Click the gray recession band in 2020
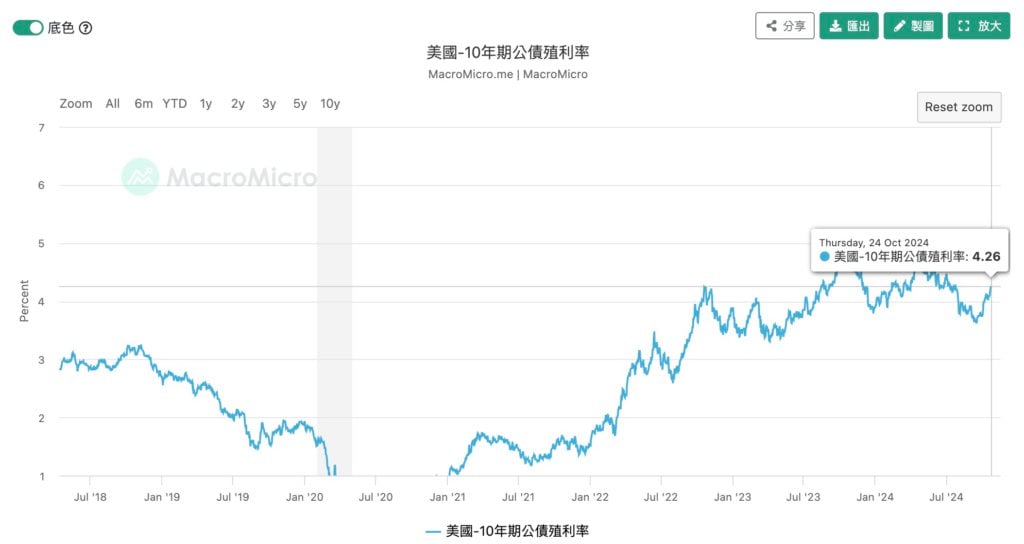Viewport: 1024px width, 544px height. pyautogui.click(x=334, y=300)
